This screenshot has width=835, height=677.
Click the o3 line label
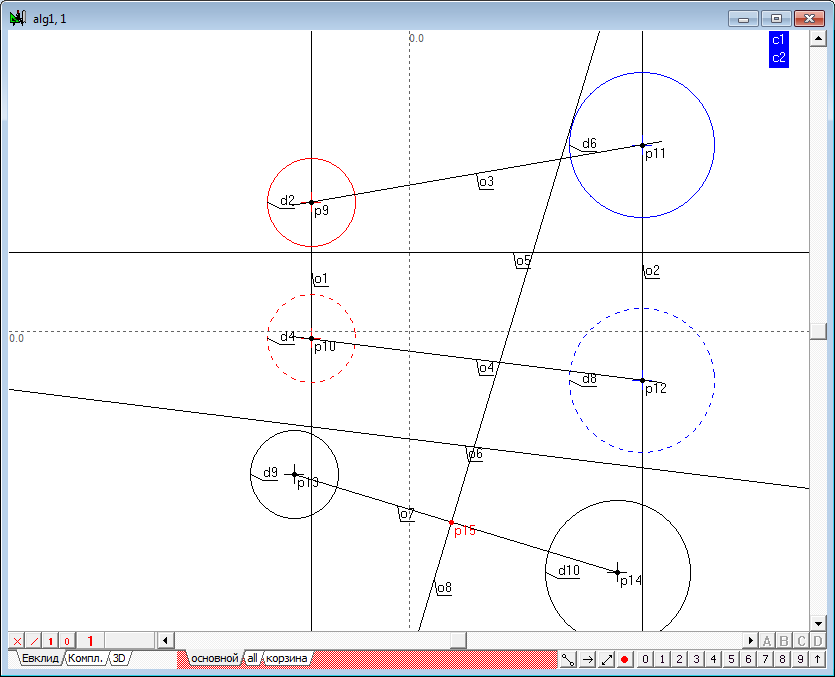[486, 182]
